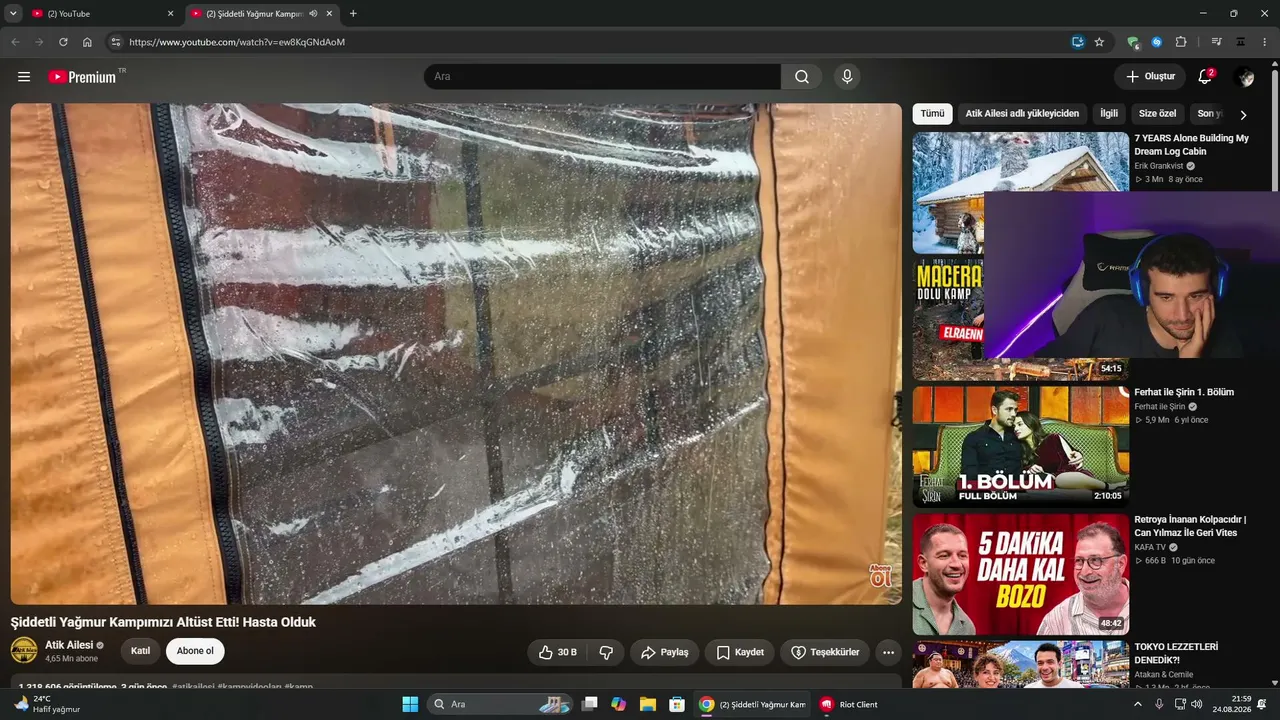The width and height of the screenshot is (1280, 720).
Task: Join the channel with Katıl
Action: coord(141,651)
